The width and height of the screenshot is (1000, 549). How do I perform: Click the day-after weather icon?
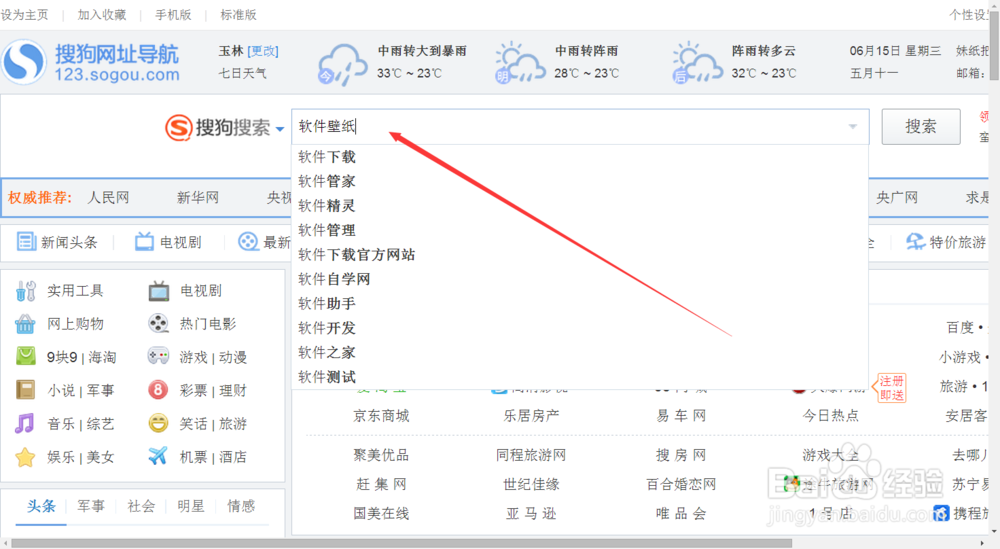[698, 63]
